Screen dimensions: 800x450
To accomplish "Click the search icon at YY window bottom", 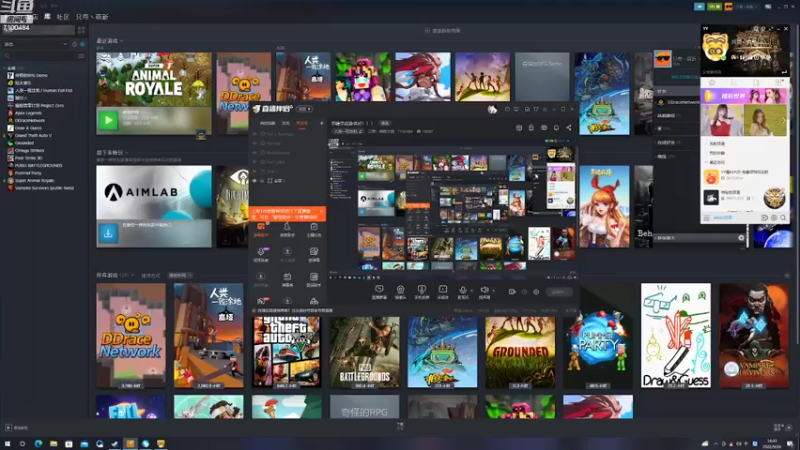I will tap(783, 218).
